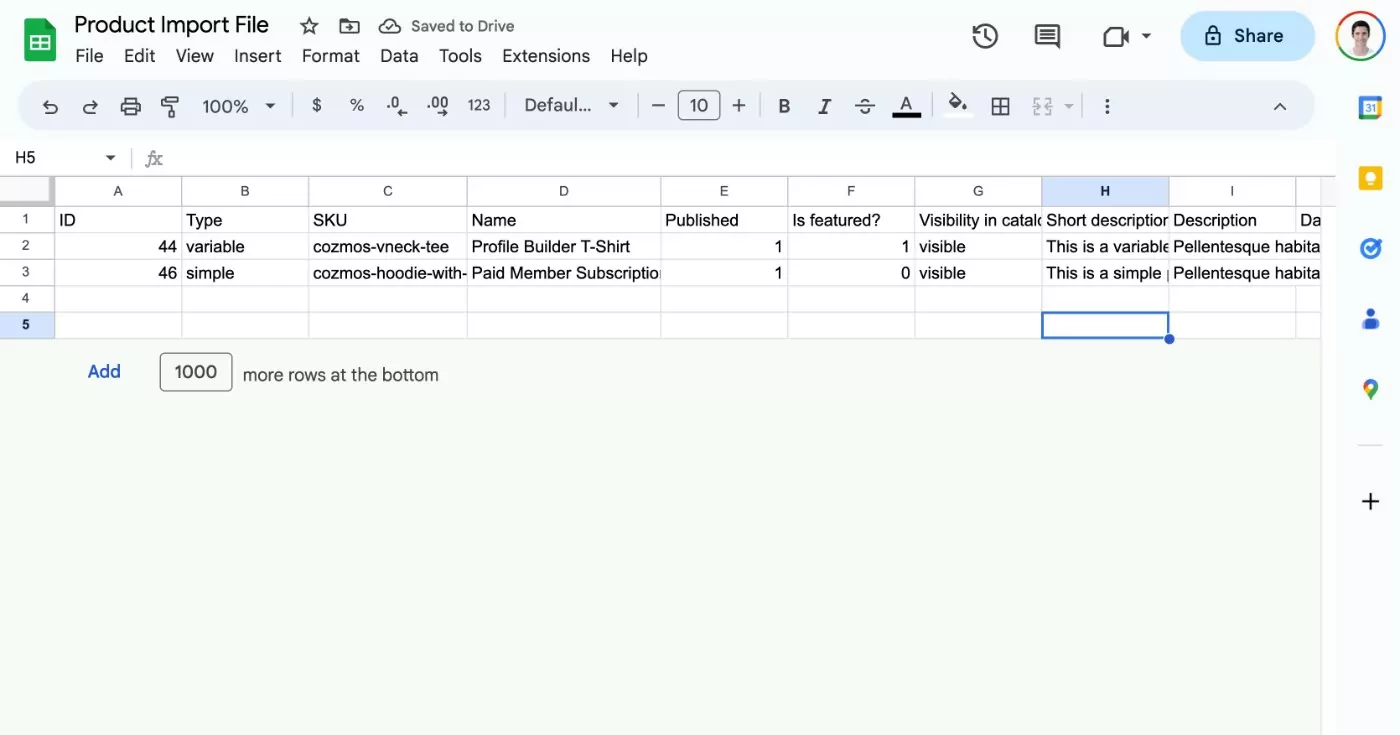Open version history clock icon
1400x735 pixels.
[x=985, y=37]
